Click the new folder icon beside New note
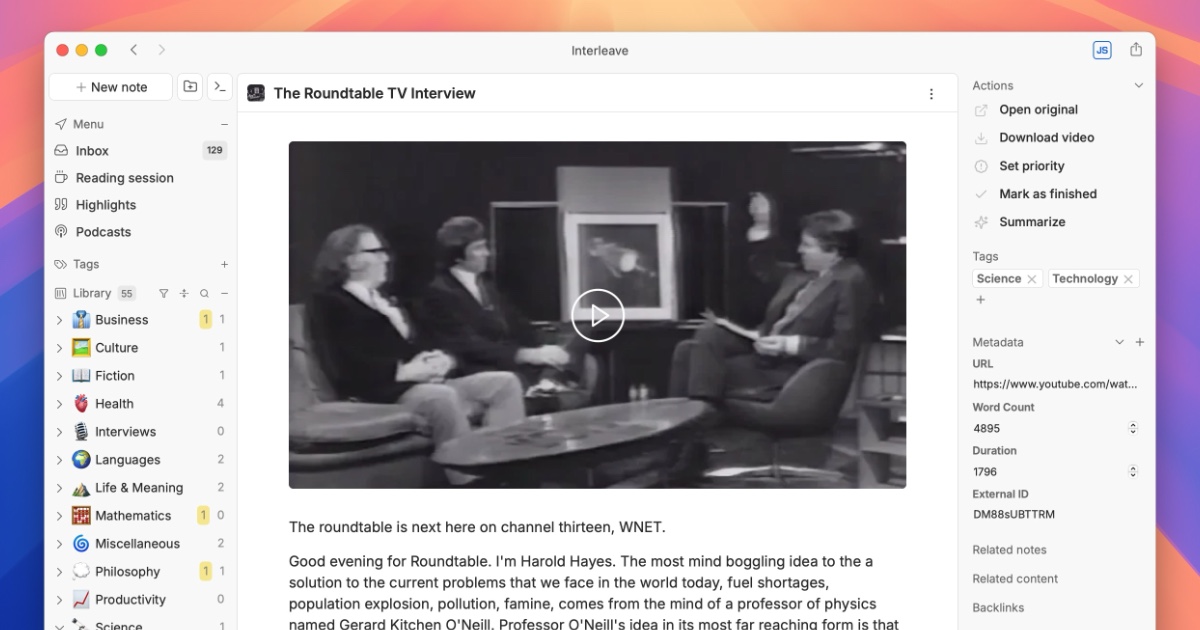Viewport: 1200px width, 630px height. tap(190, 87)
